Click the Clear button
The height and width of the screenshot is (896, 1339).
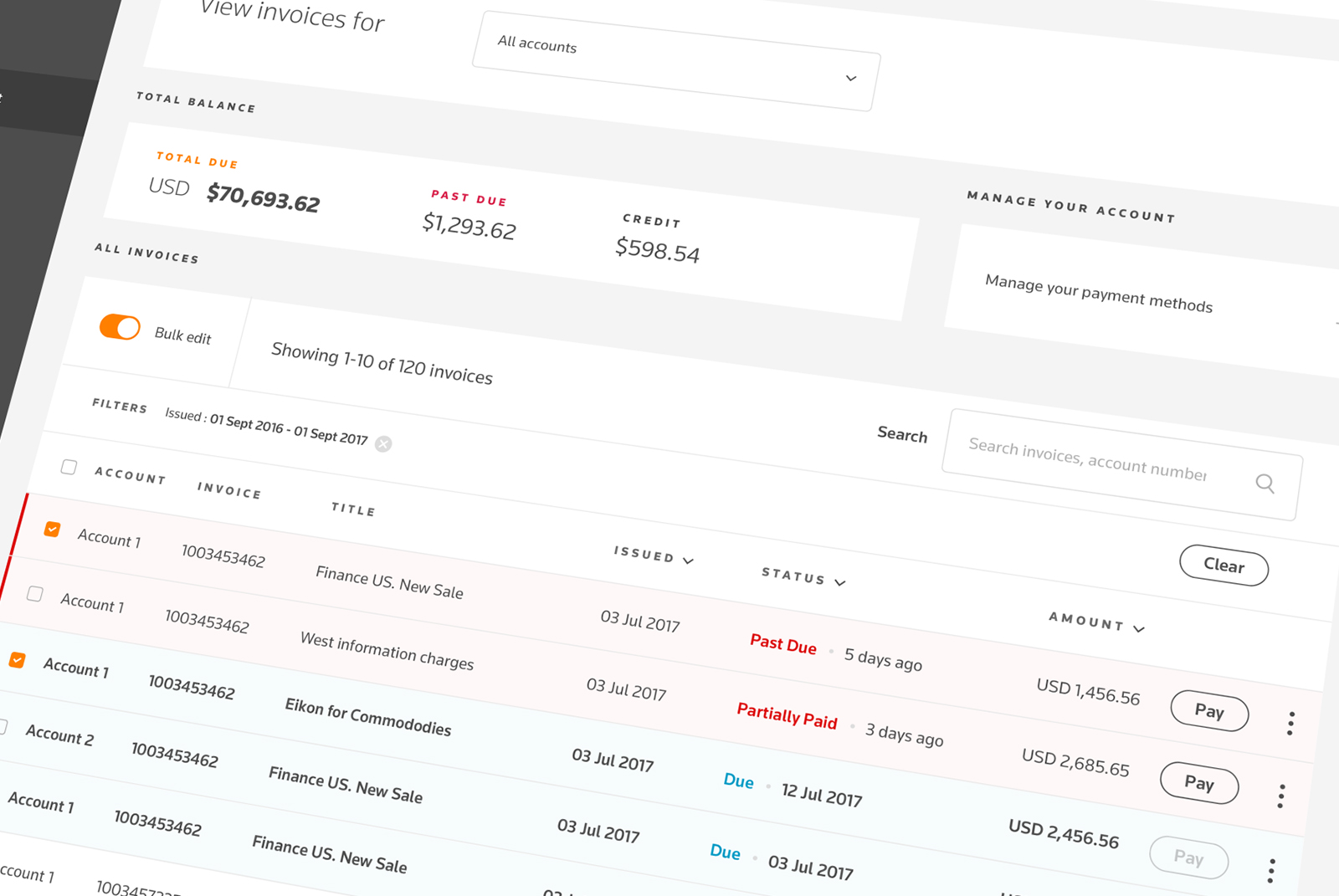[x=1224, y=566]
